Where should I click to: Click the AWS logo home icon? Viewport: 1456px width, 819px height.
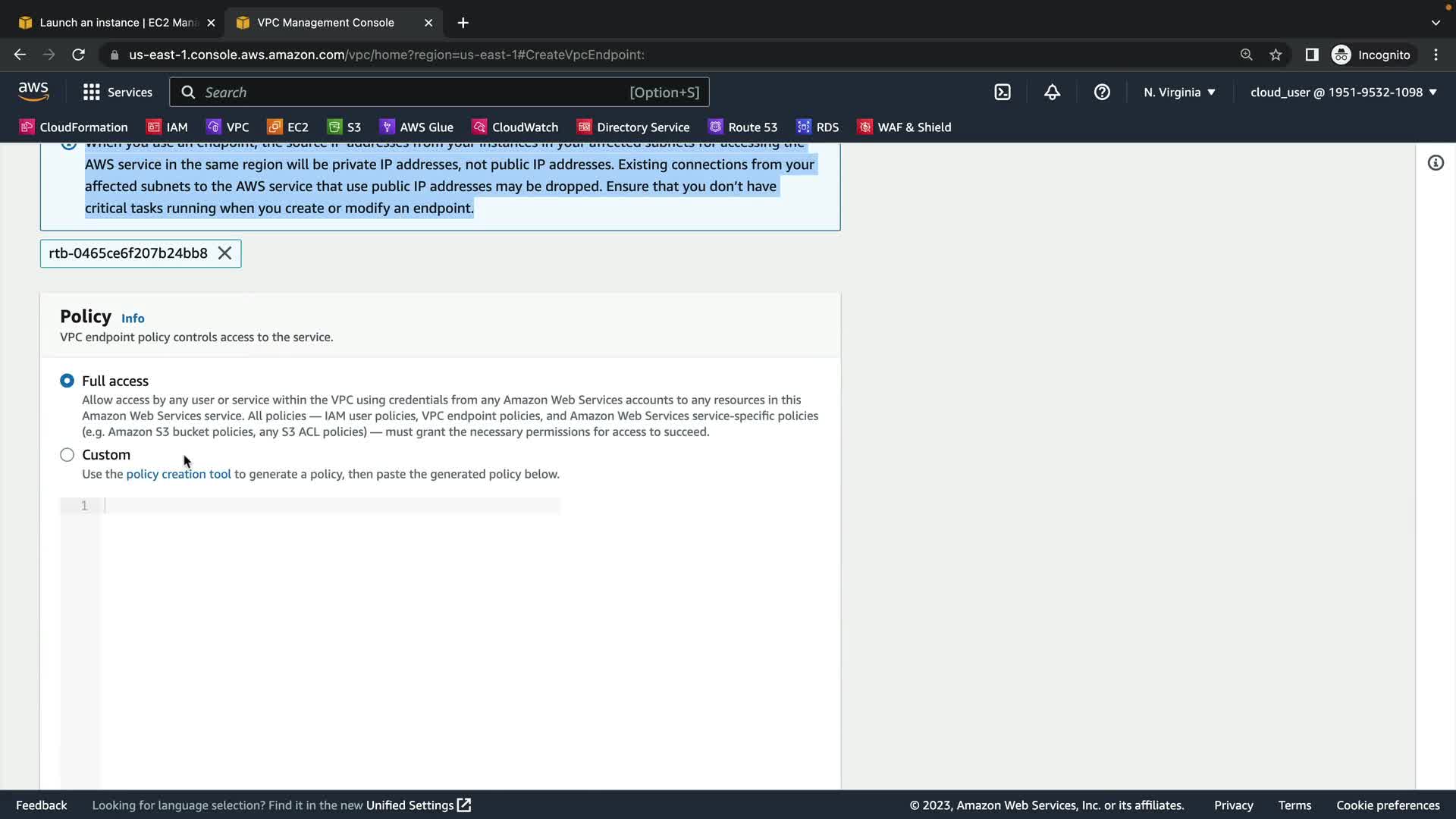33,92
